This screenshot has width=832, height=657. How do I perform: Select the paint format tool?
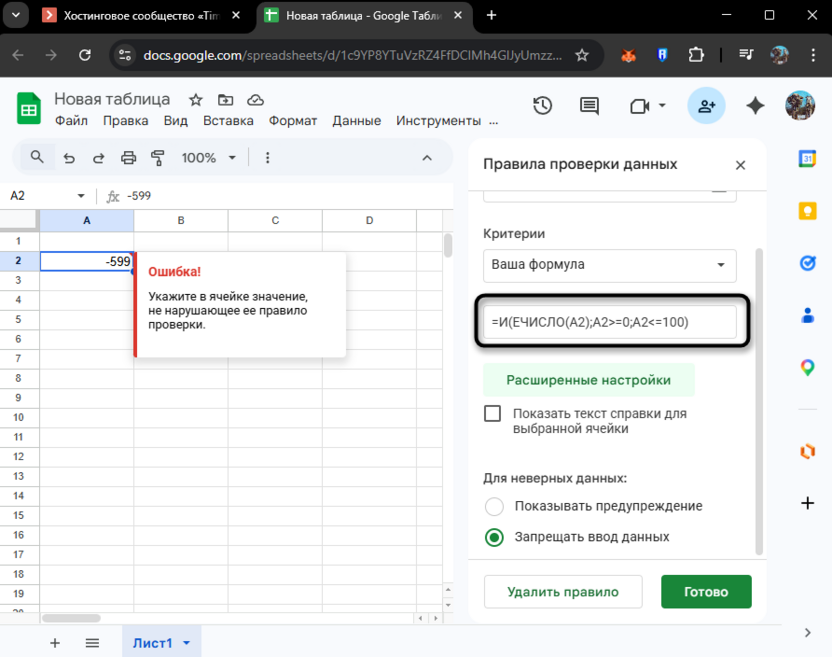[x=156, y=157]
